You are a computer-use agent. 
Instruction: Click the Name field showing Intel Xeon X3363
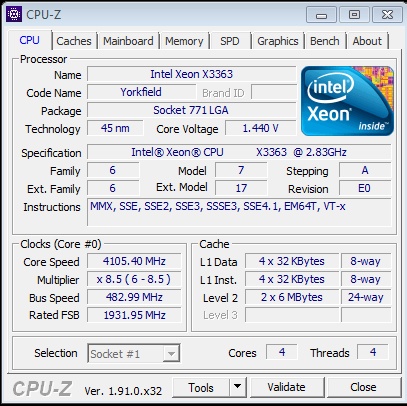pos(192,74)
